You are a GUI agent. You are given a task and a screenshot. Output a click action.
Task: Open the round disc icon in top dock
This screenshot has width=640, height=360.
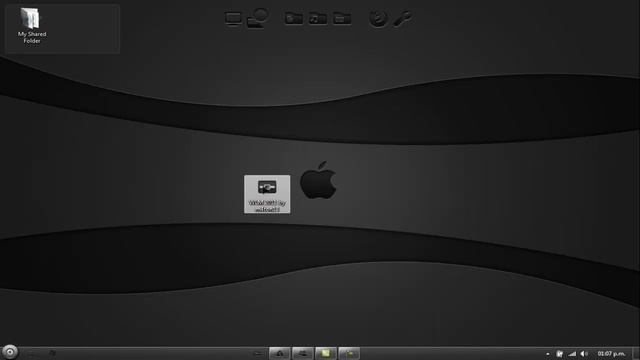tap(378, 19)
